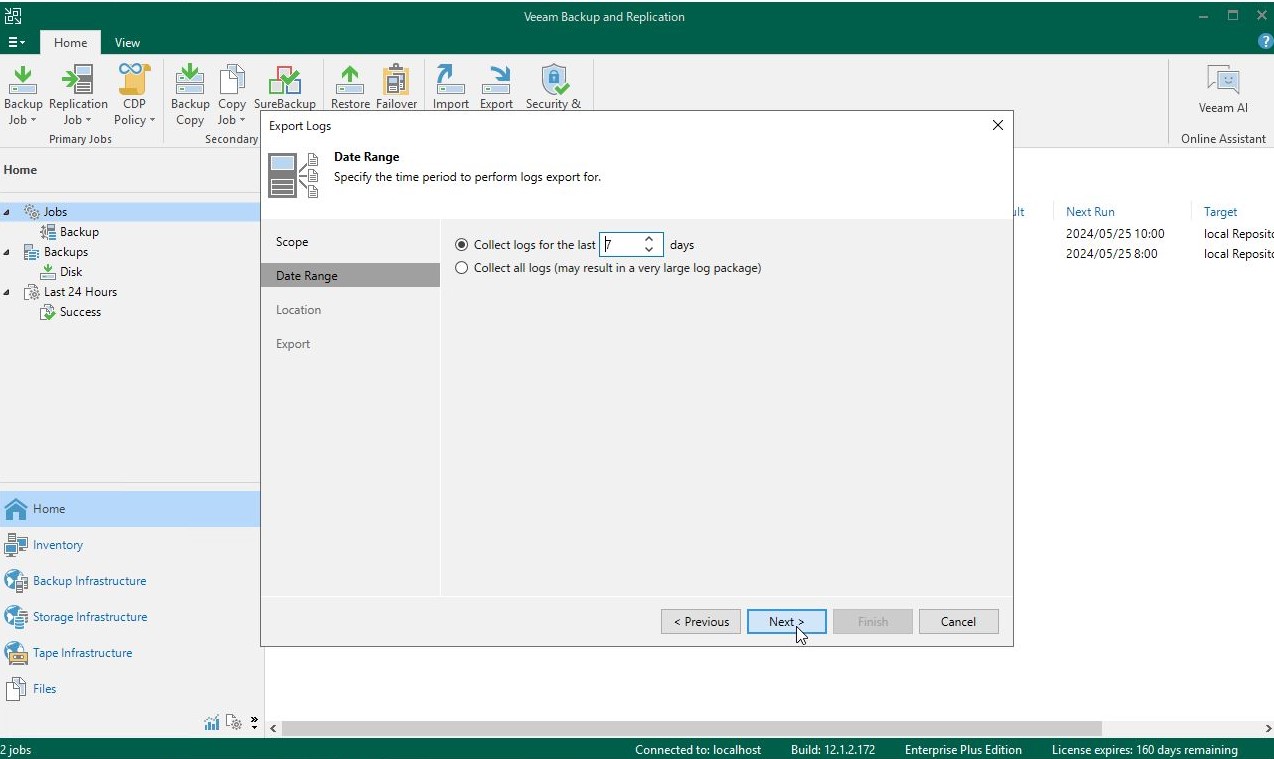
Task: Click the Next button
Action: pos(787,622)
